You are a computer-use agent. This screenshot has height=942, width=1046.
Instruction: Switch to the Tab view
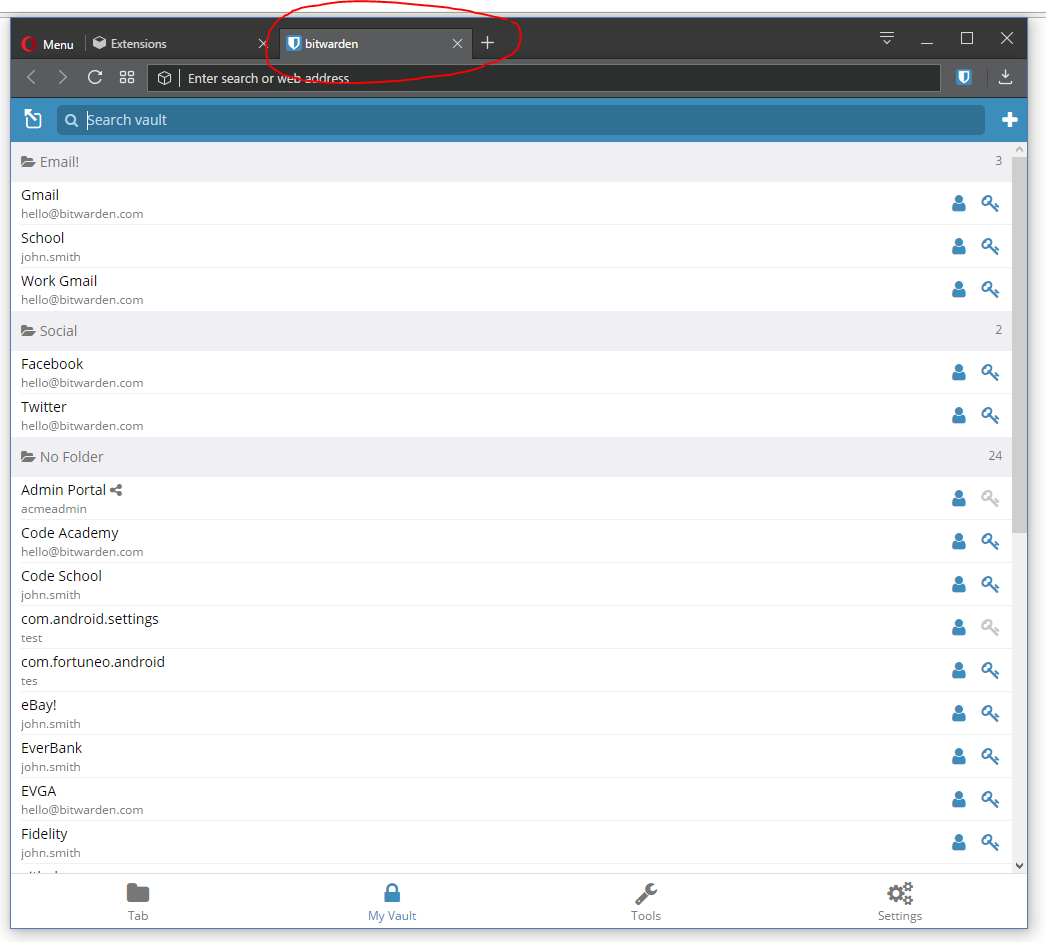click(x=138, y=901)
